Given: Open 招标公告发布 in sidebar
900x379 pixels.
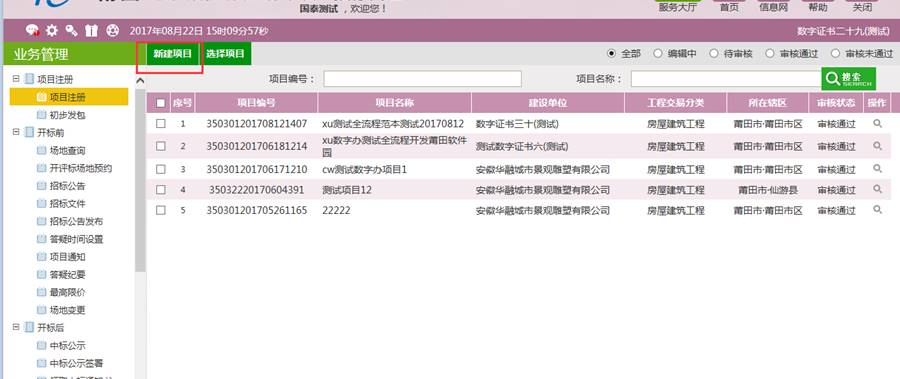Looking at the screenshot, I should [76, 222].
